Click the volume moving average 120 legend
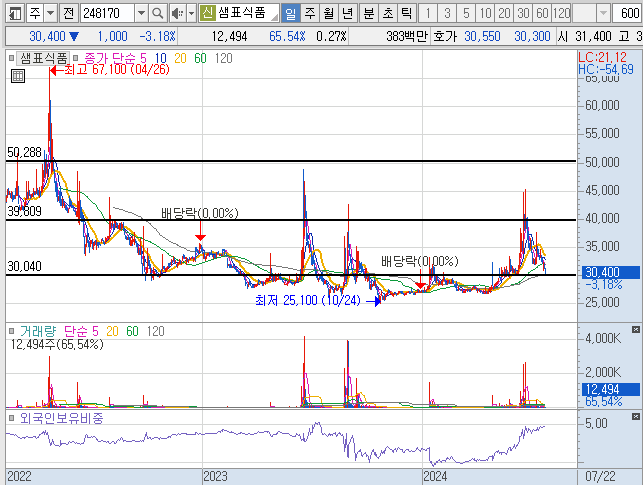The image size is (643, 485). pos(155,331)
